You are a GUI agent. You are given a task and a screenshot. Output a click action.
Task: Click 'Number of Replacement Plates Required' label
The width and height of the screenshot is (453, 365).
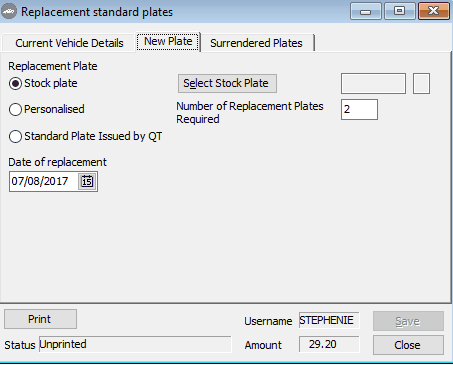pyautogui.click(x=250, y=113)
